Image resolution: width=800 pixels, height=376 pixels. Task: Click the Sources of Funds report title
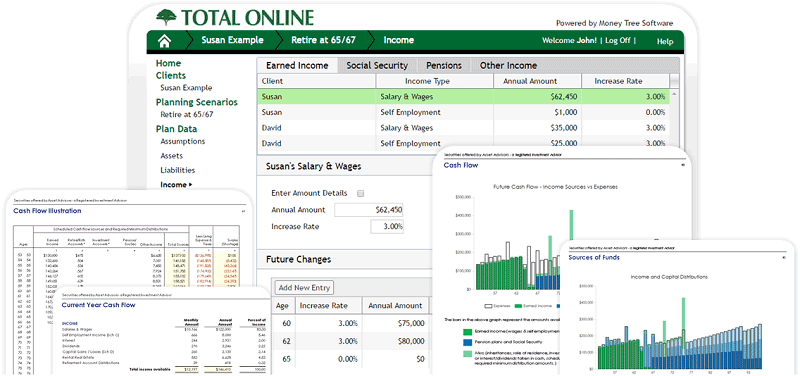tap(594, 258)
